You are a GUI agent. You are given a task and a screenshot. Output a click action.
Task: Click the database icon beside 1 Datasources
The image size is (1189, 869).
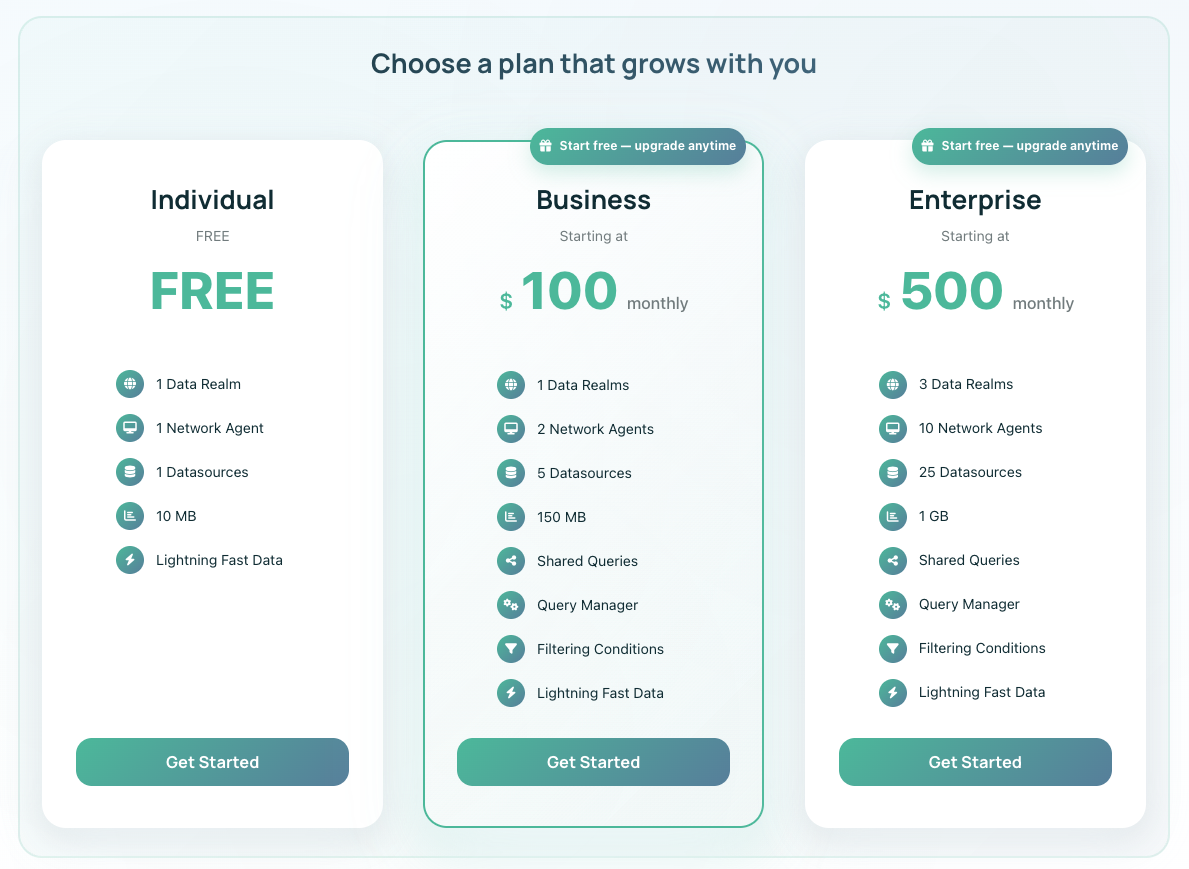(x=130, y=472)
